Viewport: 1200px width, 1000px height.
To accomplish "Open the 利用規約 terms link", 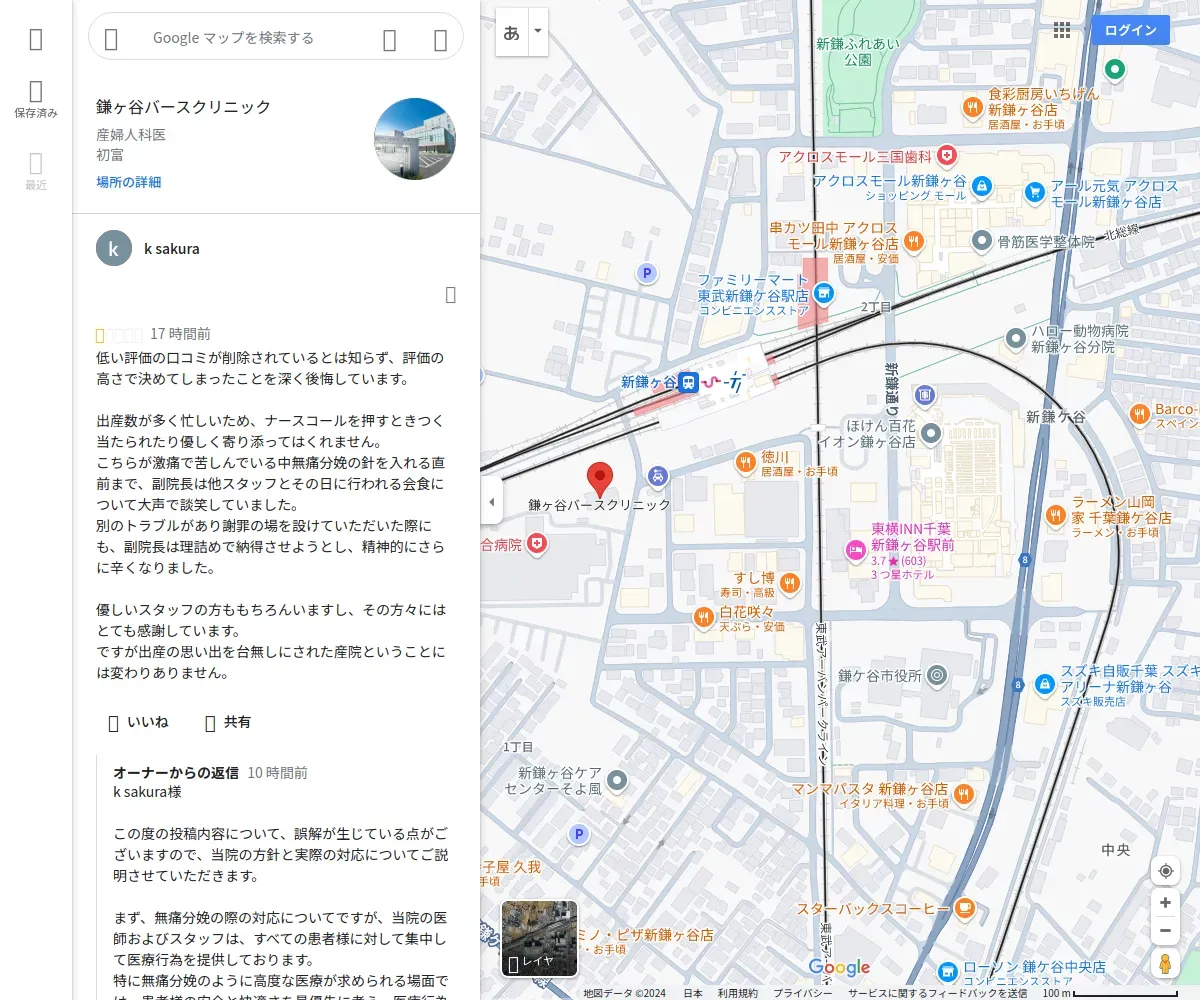I will 738,993.
